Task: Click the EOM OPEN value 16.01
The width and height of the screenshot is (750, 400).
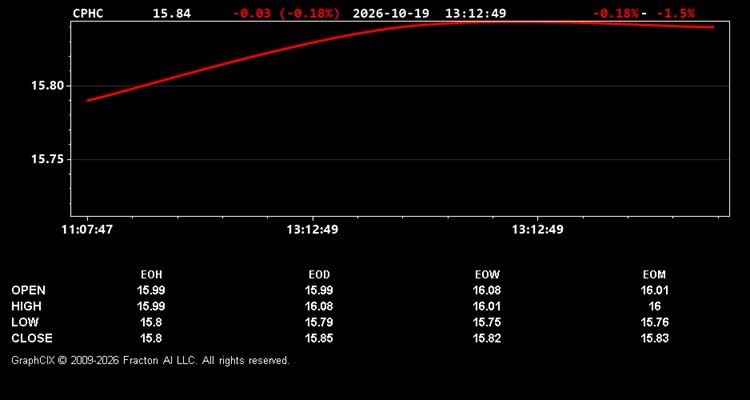Action: [x=654, y=290]
